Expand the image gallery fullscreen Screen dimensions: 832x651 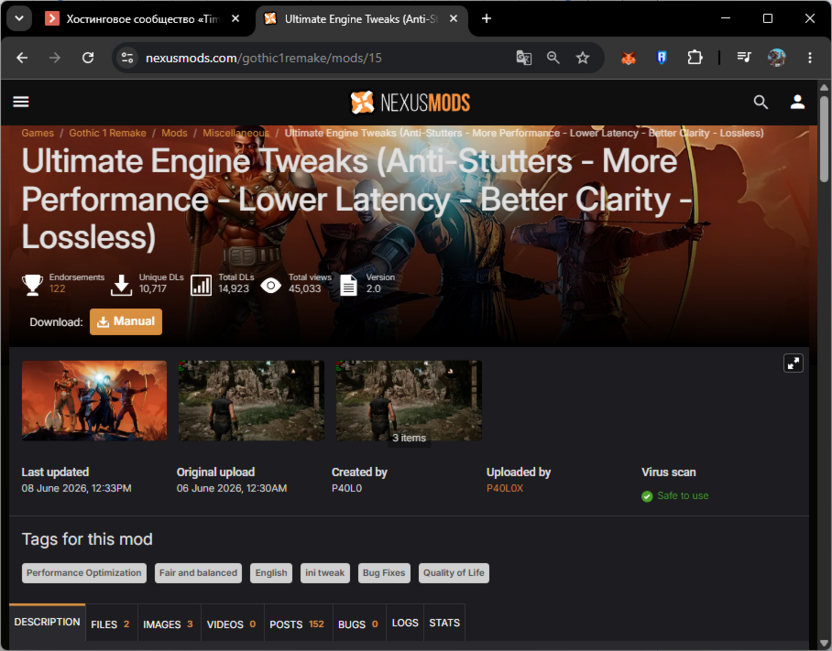tap(793, 363)
